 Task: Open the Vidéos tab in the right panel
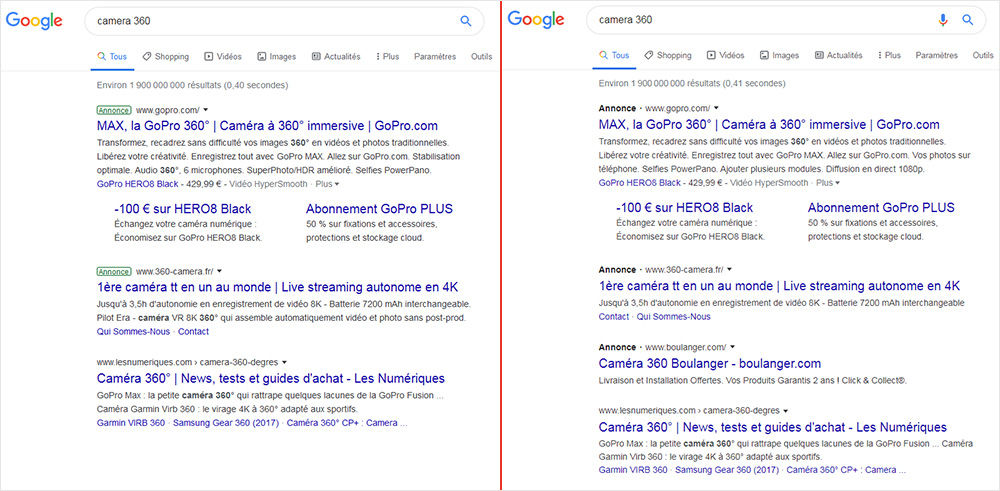pos(725,55)
